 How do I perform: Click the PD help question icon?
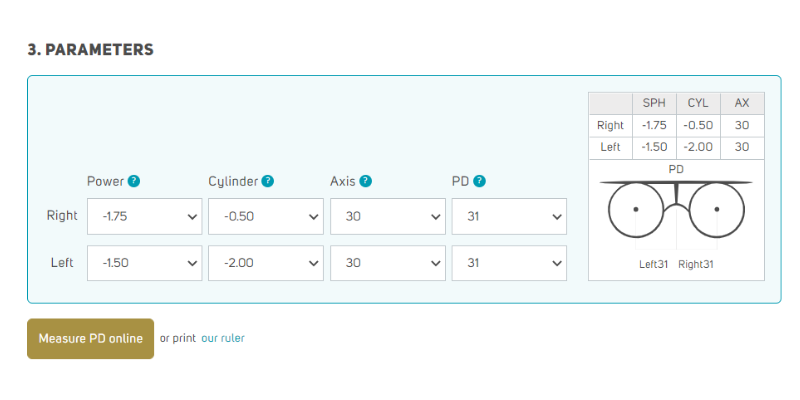click(x=479, y=182)
